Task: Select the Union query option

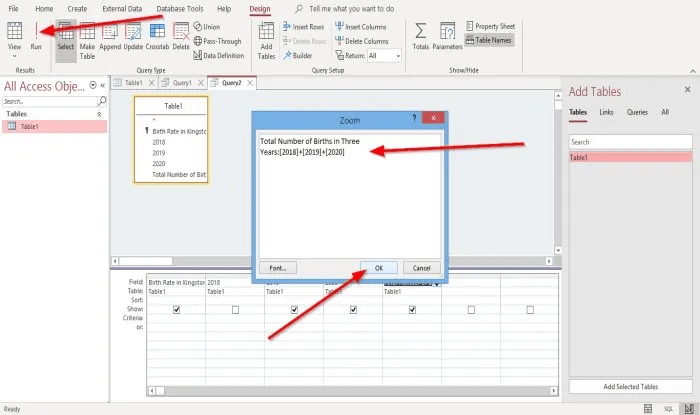Action: click(207, 27)
